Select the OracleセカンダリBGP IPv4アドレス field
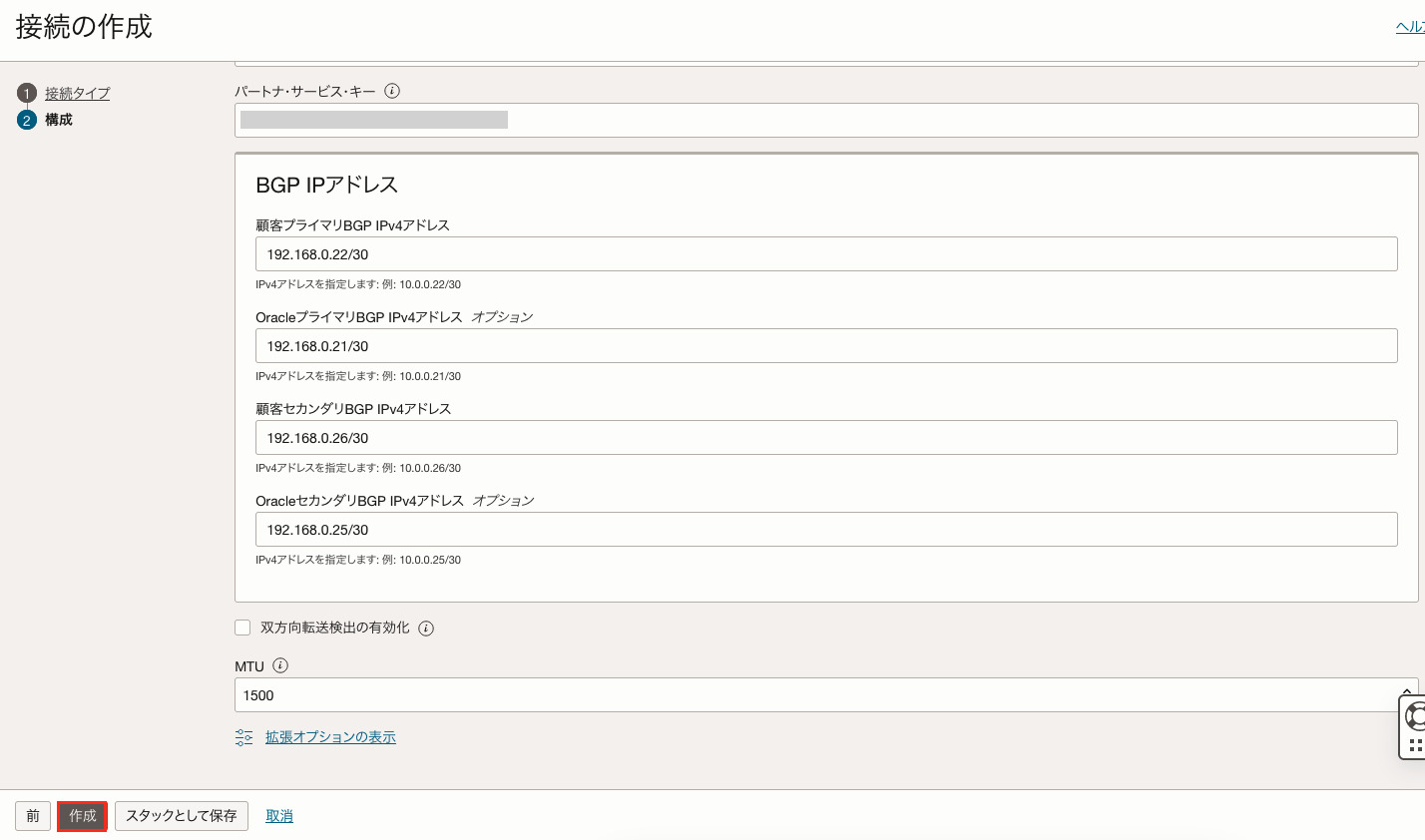This screenshot has height=840, width=1425. coord(827,529)
